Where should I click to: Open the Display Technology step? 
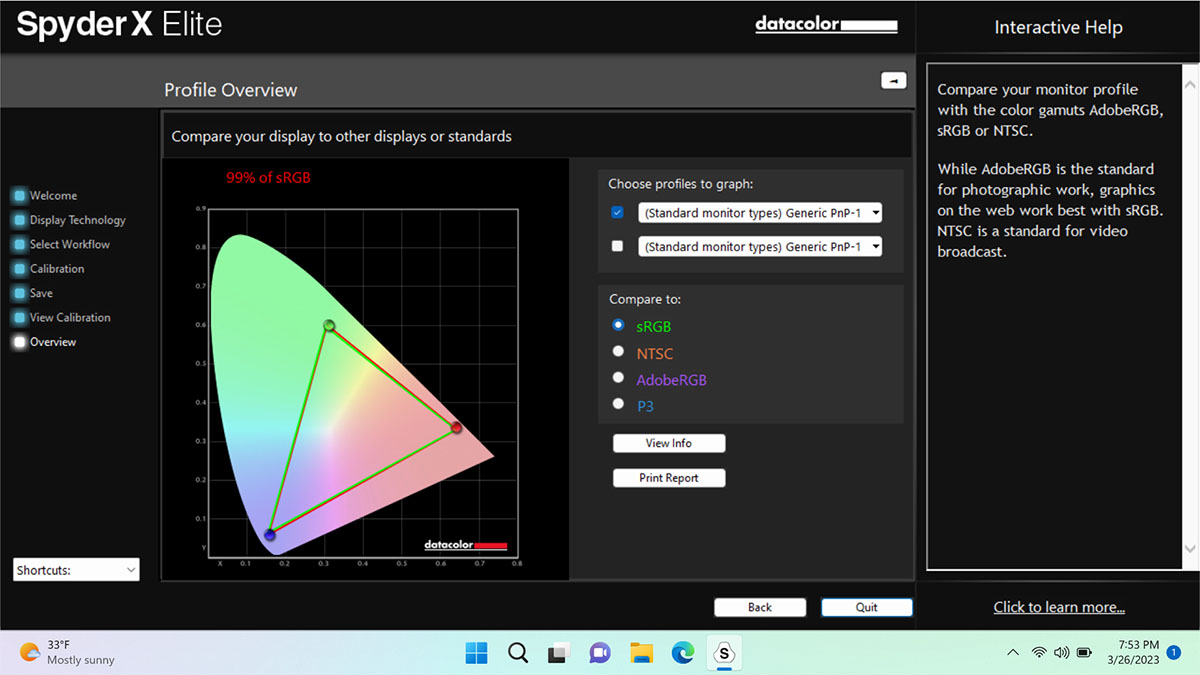78,220
